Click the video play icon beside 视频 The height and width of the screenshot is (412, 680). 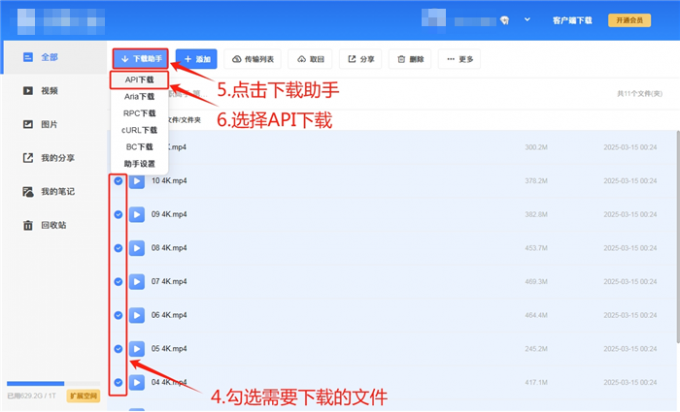click(x=28, y=91)
